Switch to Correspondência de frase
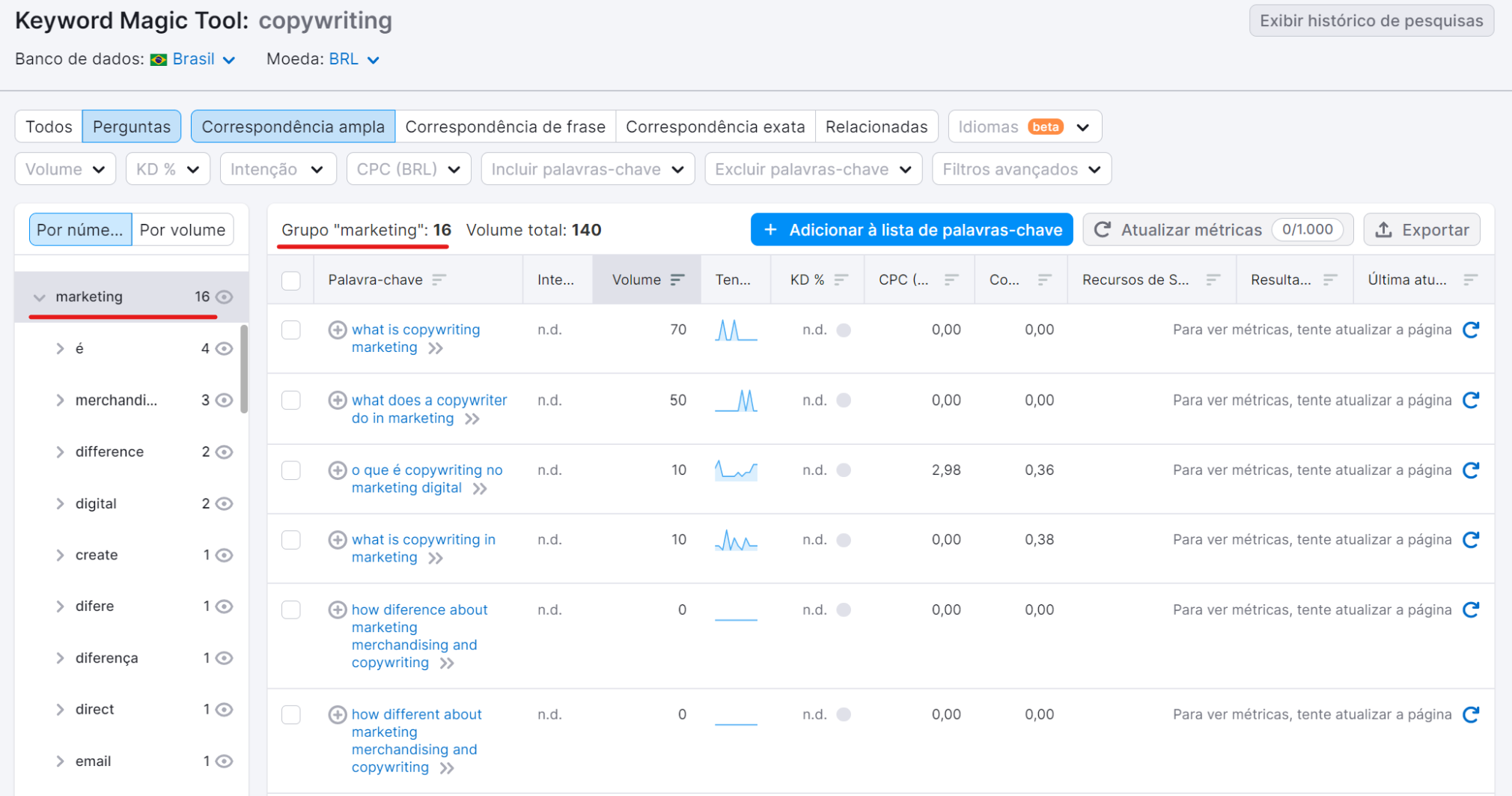 coord(505,127)
